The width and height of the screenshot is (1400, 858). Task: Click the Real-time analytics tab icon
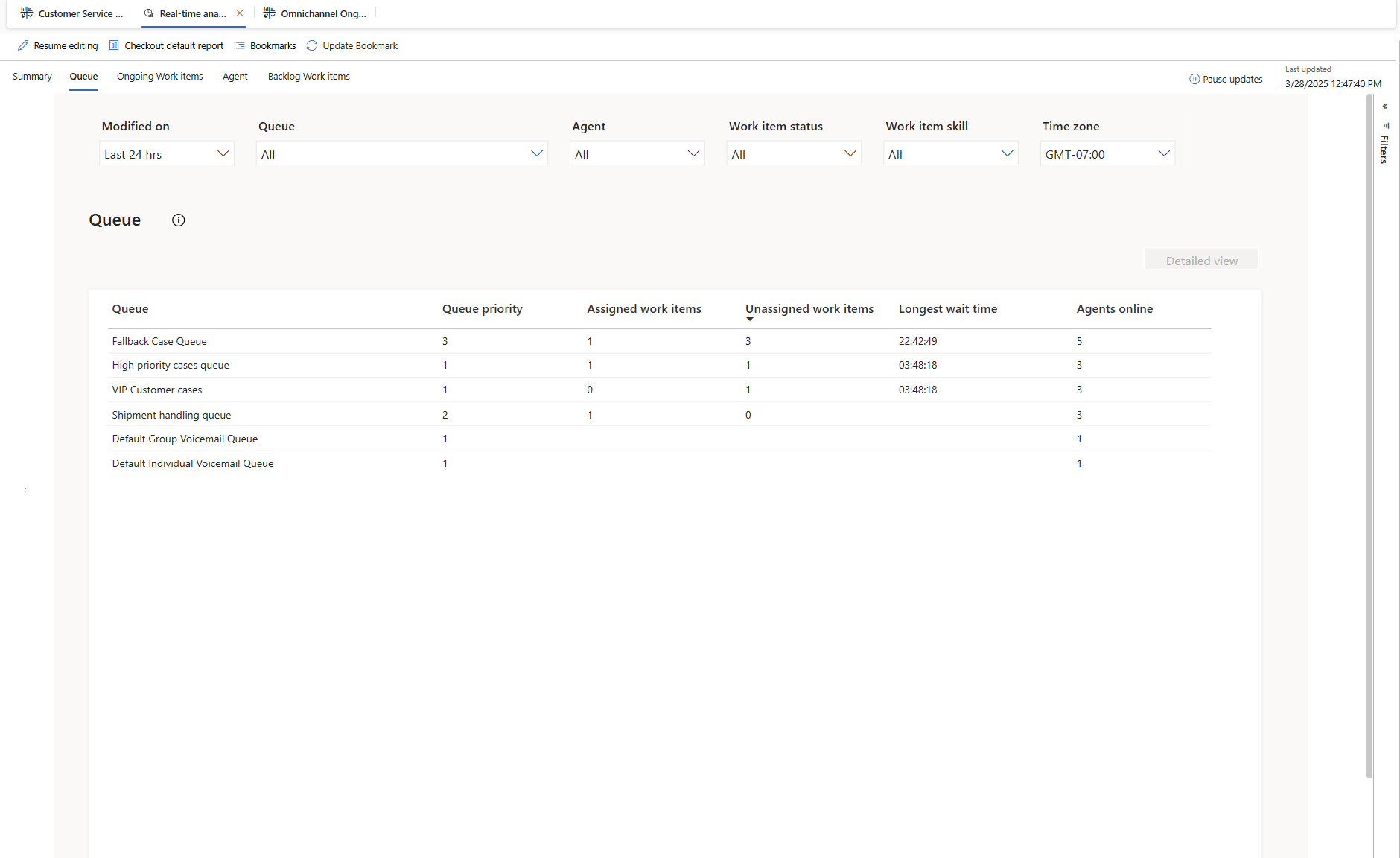tap(148, 13)
